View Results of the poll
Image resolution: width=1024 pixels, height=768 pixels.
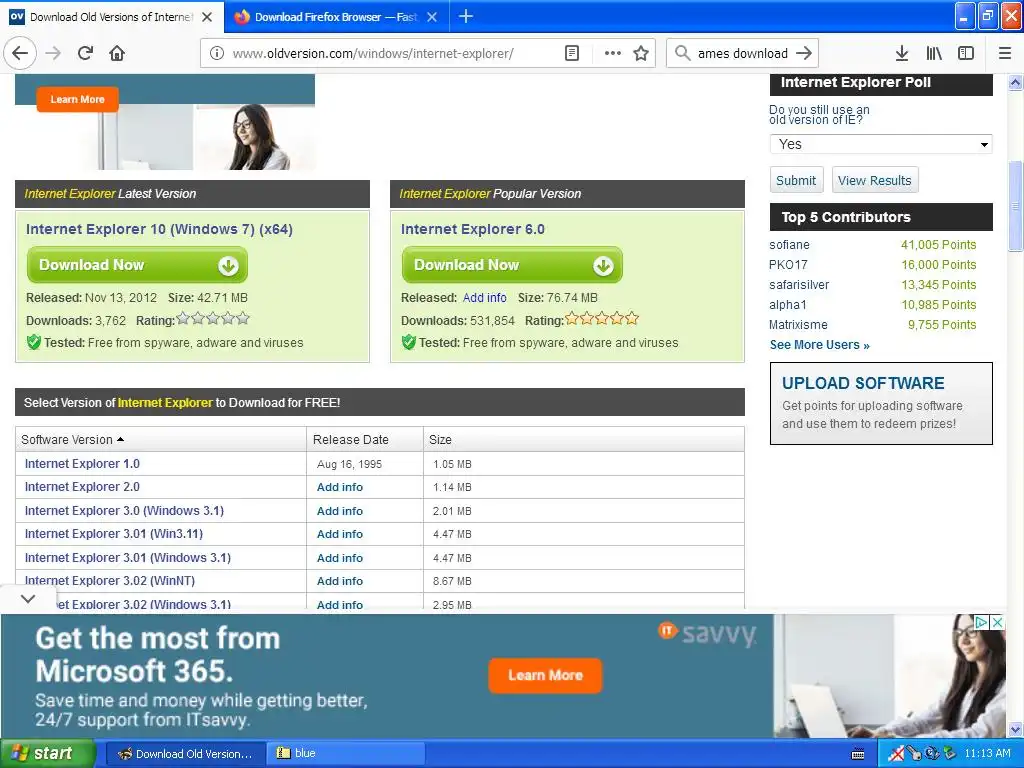click(x=874, y=180)
